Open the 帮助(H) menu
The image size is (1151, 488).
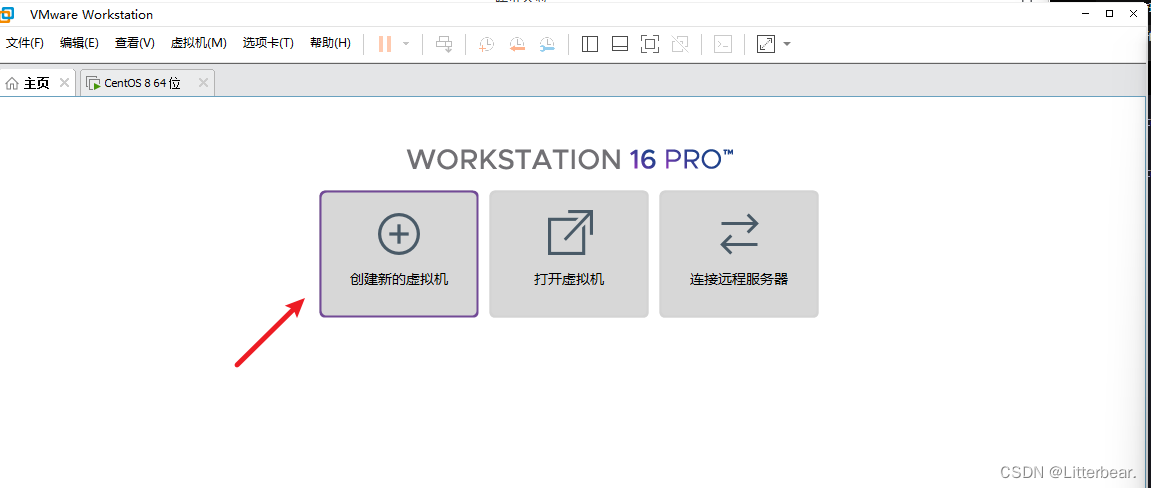(x=330, y=43)
